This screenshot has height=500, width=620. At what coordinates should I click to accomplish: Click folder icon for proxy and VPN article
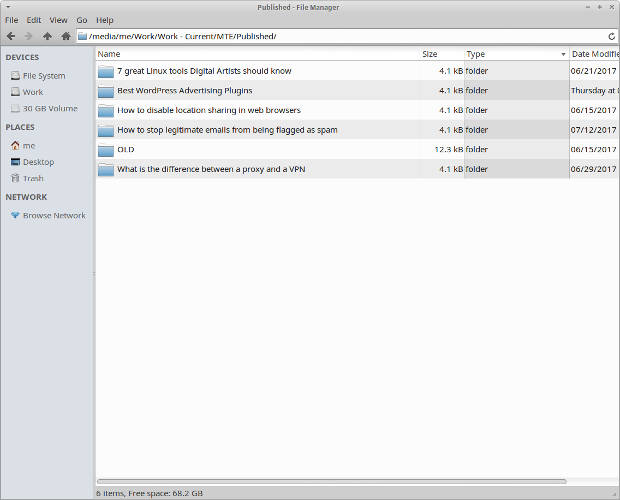click(x=106, y=169)
